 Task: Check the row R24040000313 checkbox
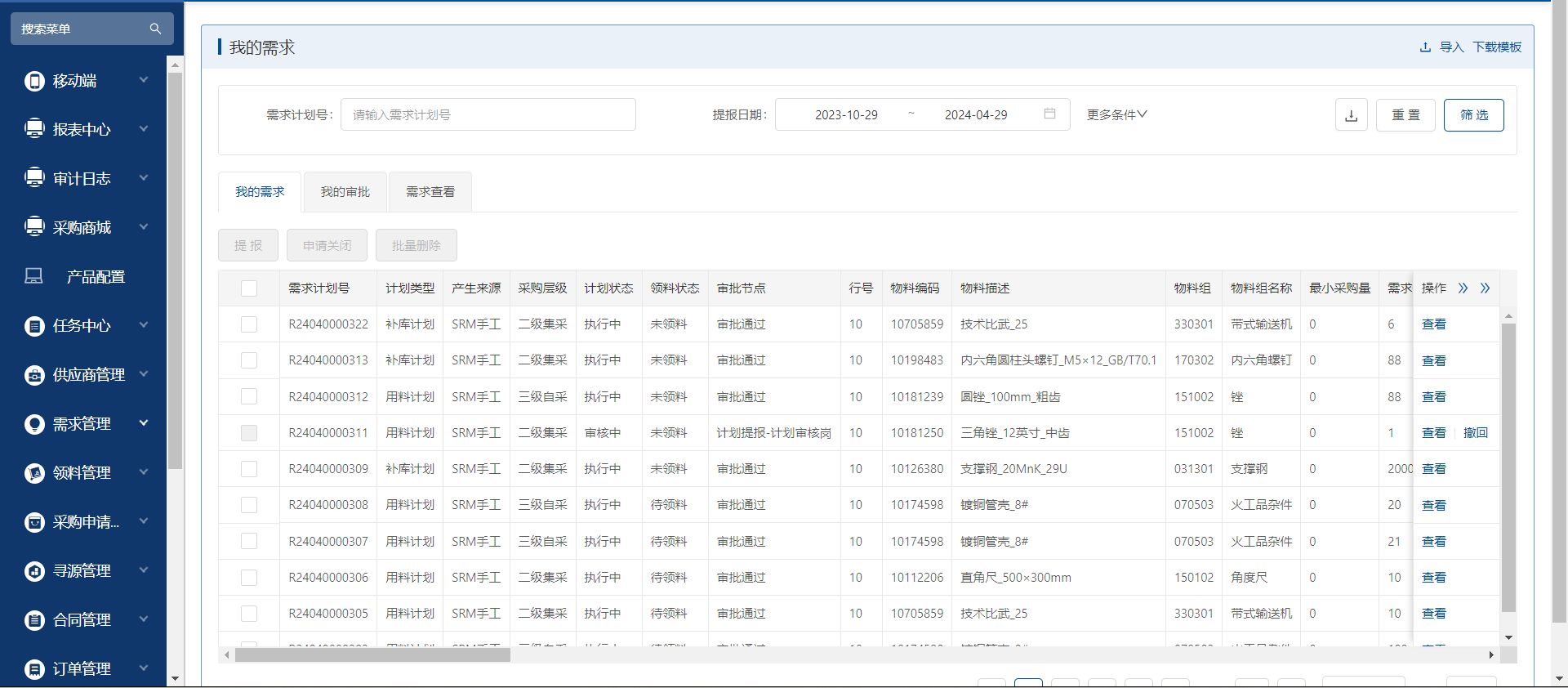click(249, 360)
